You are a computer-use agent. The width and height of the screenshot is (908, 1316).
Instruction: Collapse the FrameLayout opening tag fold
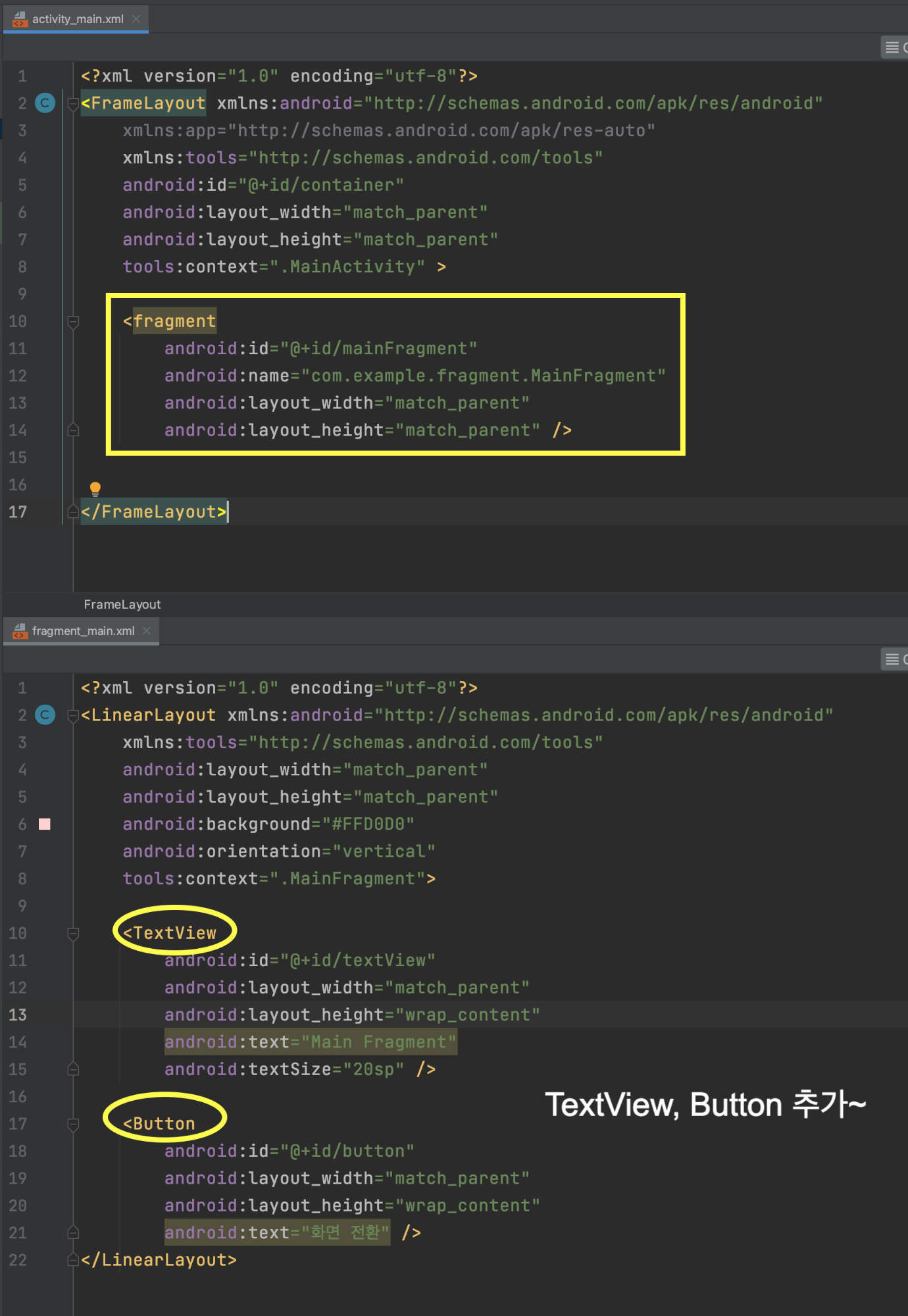pos(73,103)
